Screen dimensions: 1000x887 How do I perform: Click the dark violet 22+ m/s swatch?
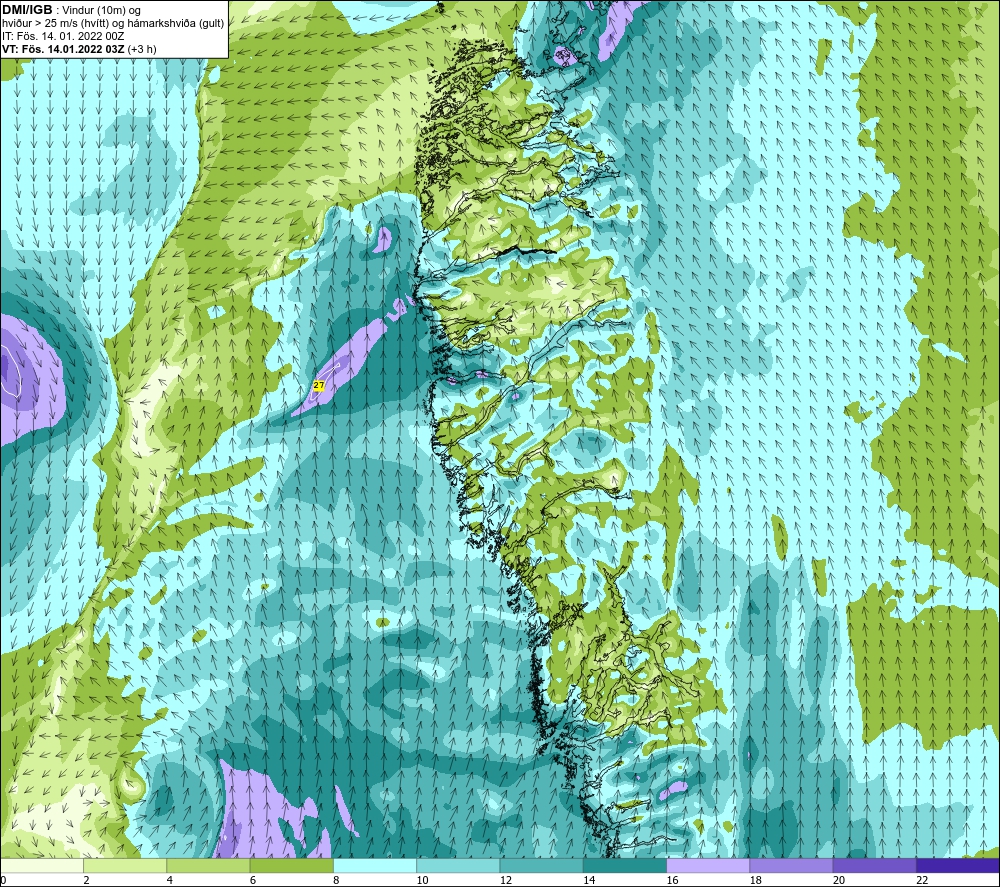pyautogui.click(x=958, y=865)
